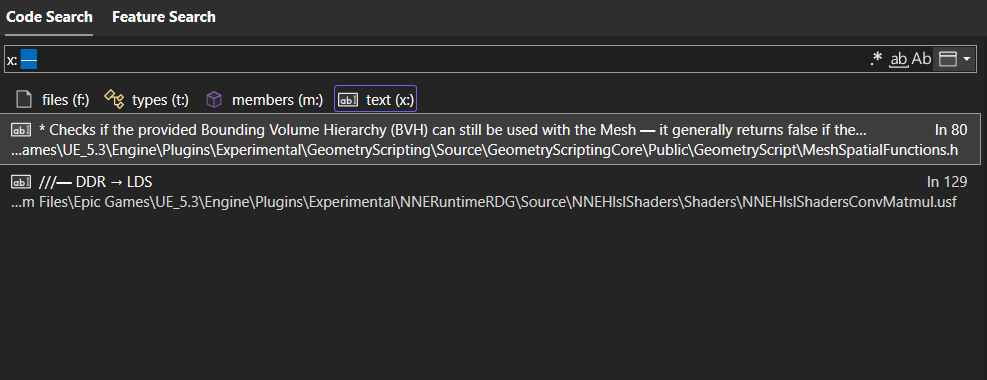Click into the search query input field
Screen dimensions: 987x380
tap(434, 59)
